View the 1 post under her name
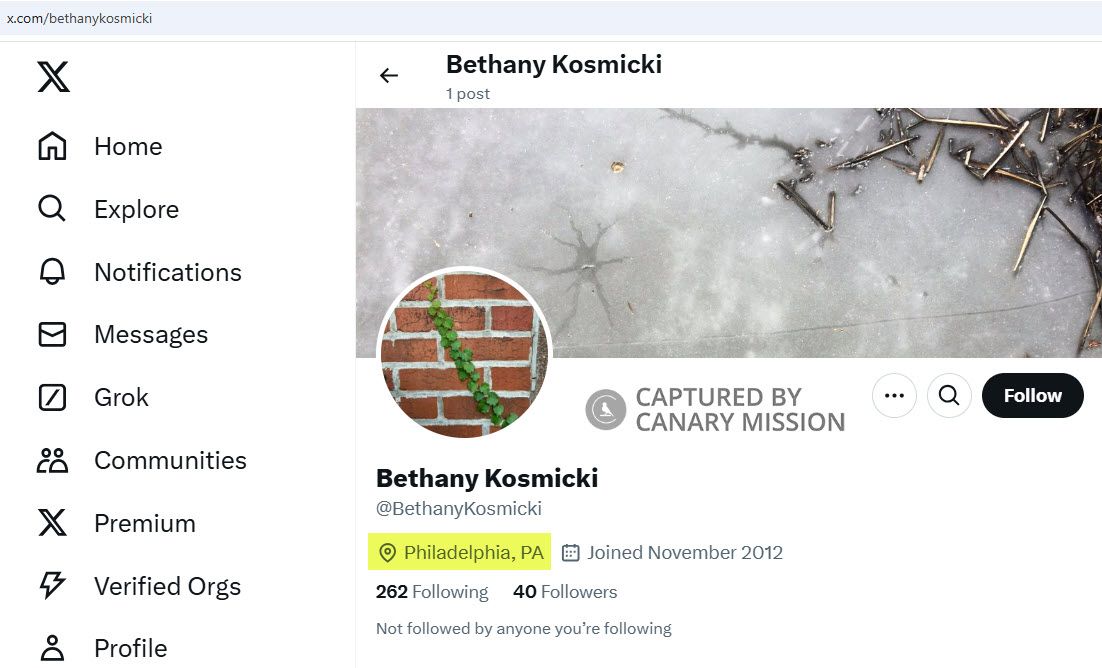 click(x=467, y=93)
